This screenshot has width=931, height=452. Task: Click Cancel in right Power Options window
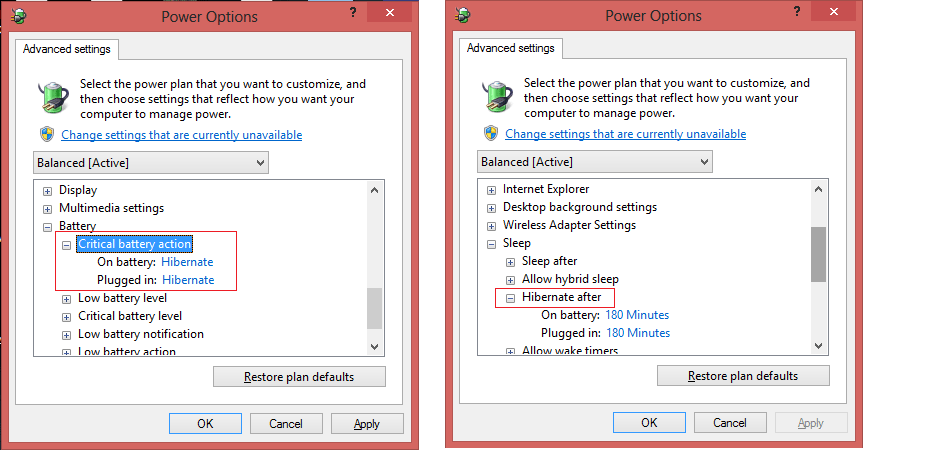730,422
